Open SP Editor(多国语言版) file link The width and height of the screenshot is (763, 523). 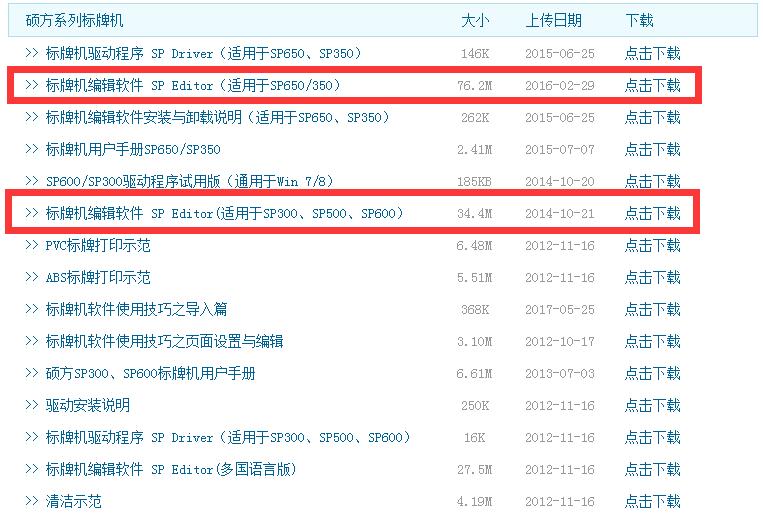pyautogui.click(x=171, y=470)
